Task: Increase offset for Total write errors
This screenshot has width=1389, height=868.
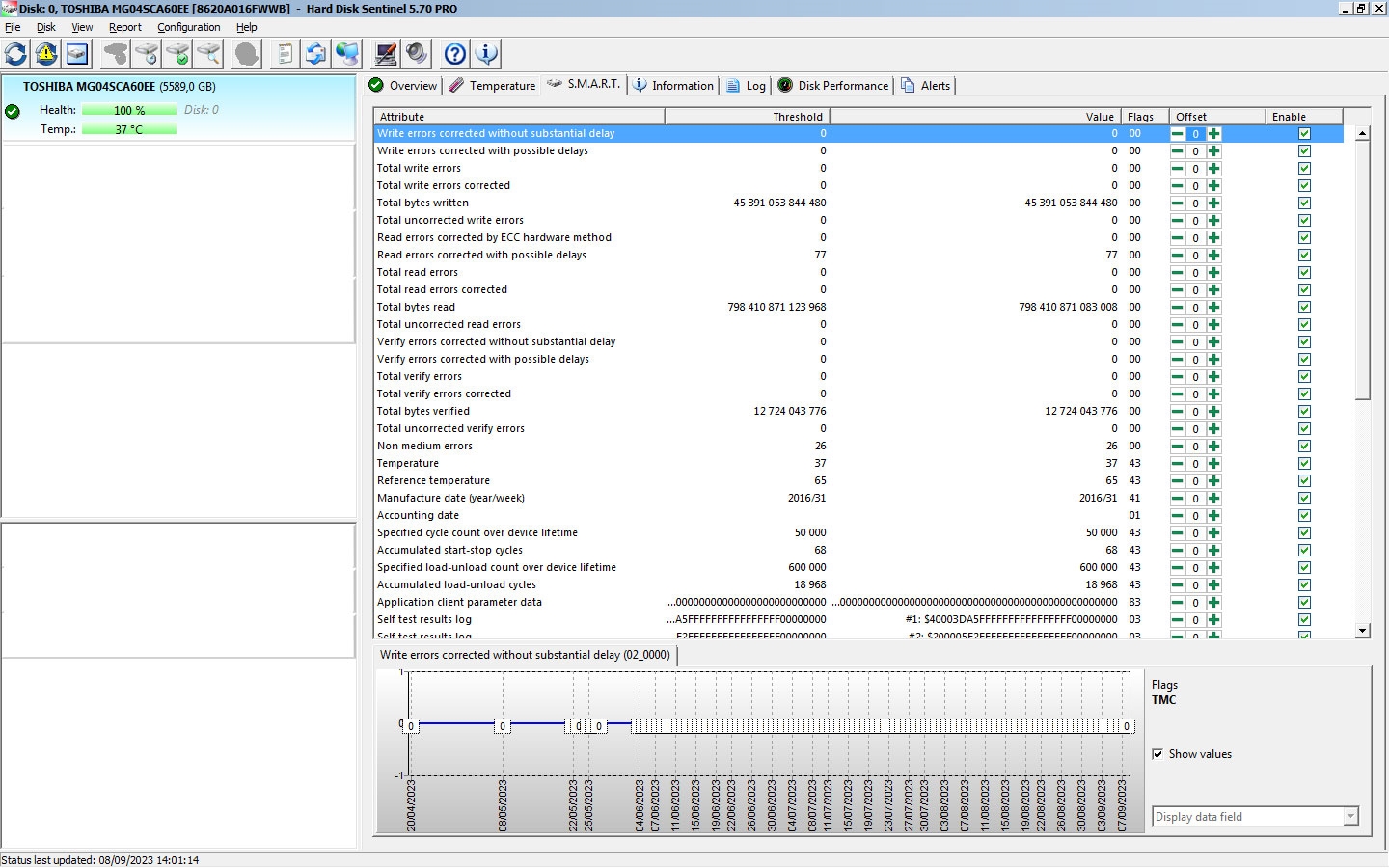Action: tap(1213, 169)
